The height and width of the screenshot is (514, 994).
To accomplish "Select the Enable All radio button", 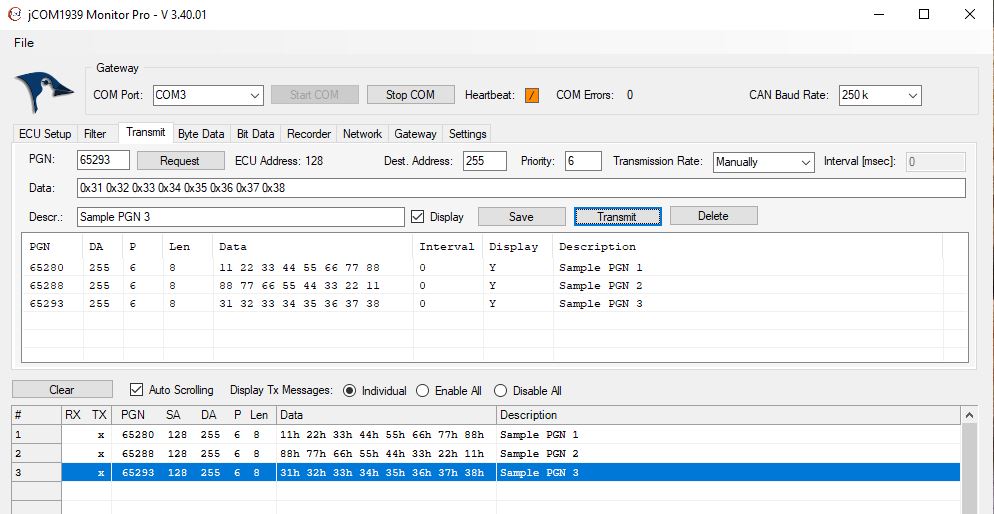I will pyautogui.click(x=423, y=391).
